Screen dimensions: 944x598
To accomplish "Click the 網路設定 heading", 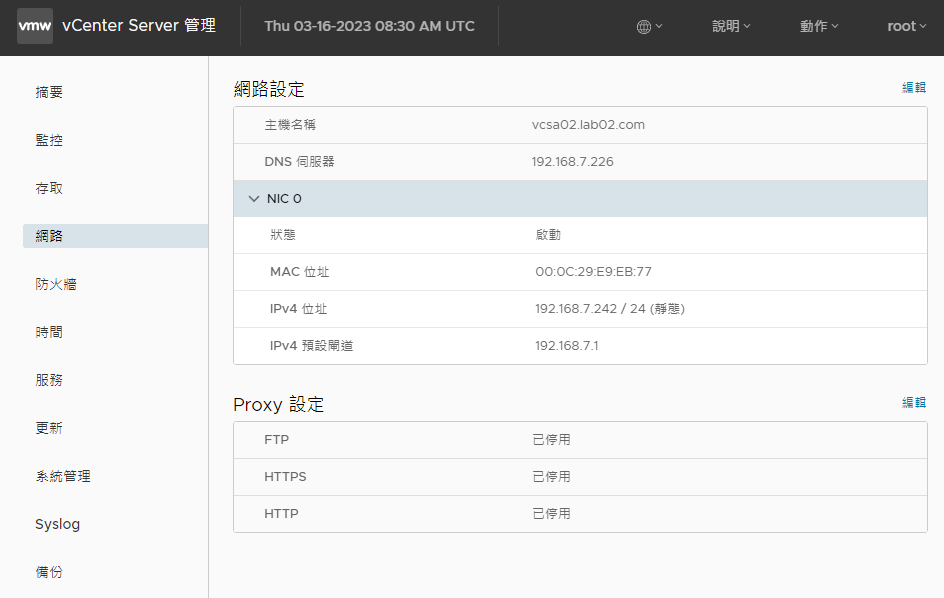I will [x=269, y=89].
